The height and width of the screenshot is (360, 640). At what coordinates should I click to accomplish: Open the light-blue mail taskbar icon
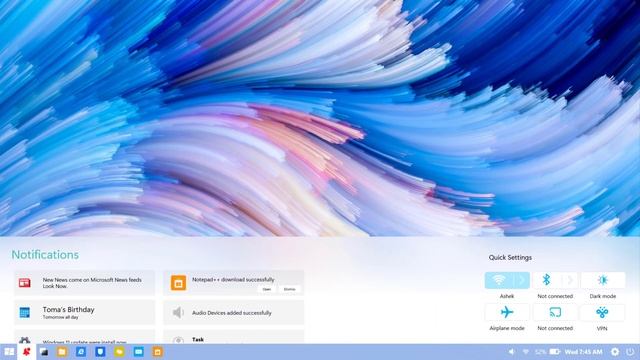pyautogui.click(x=138, y=352)
